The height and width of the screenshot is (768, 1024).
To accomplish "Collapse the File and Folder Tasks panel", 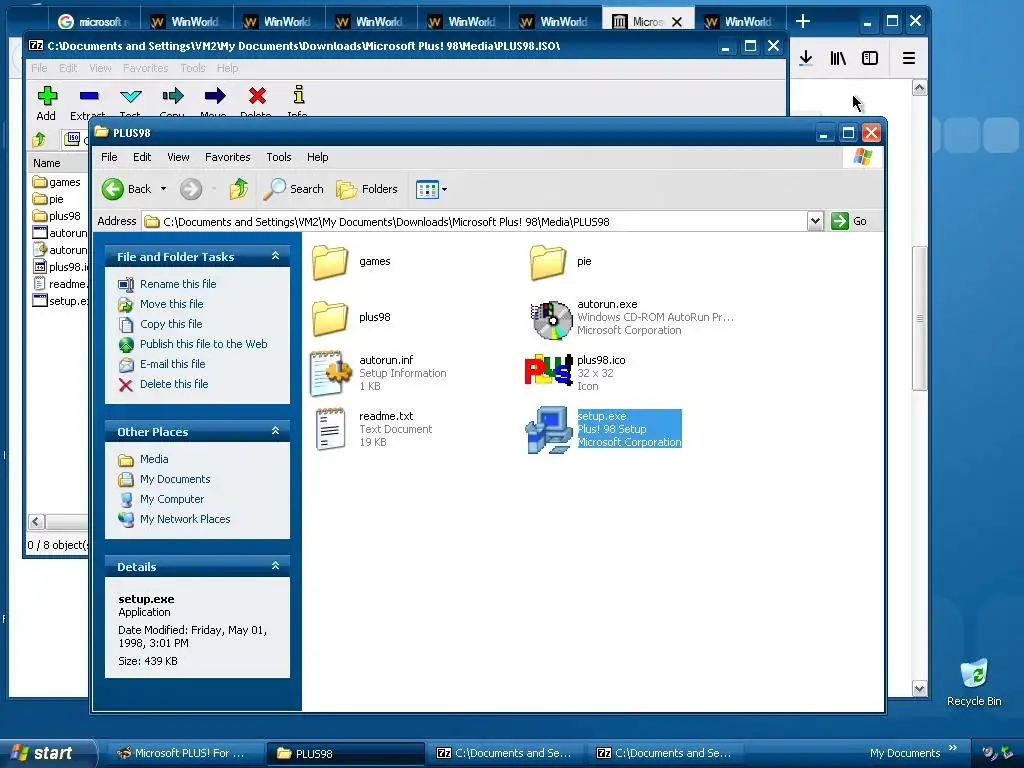I will point(276,256).
